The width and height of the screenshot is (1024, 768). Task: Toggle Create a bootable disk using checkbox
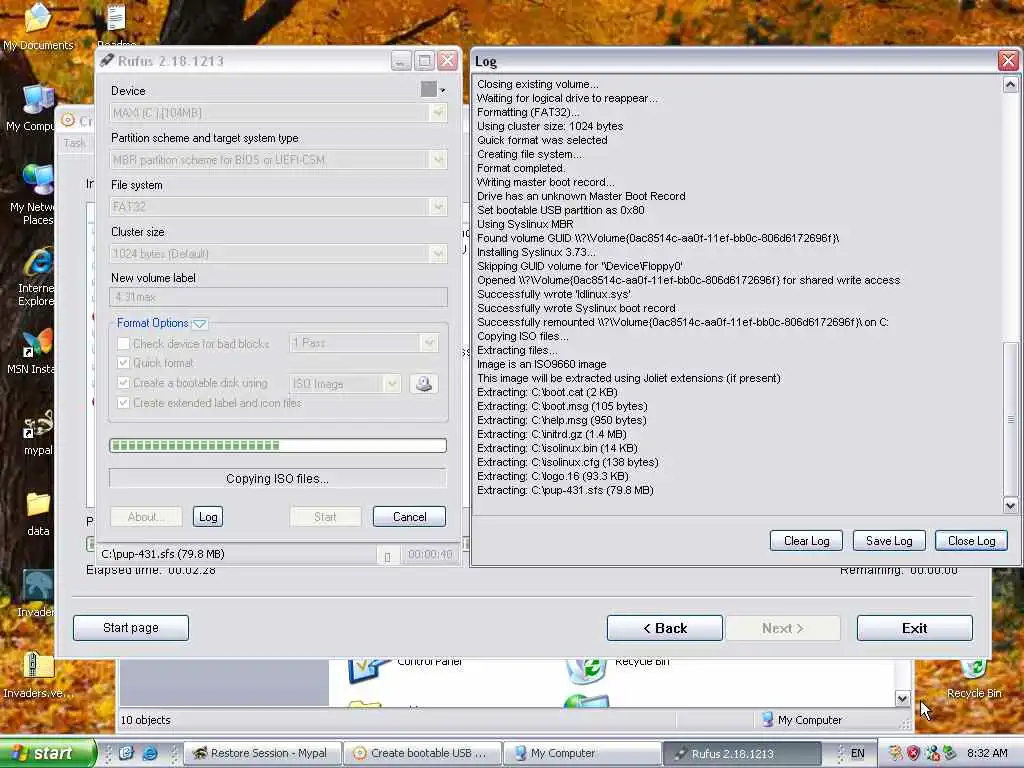click(x=123, y=383)
